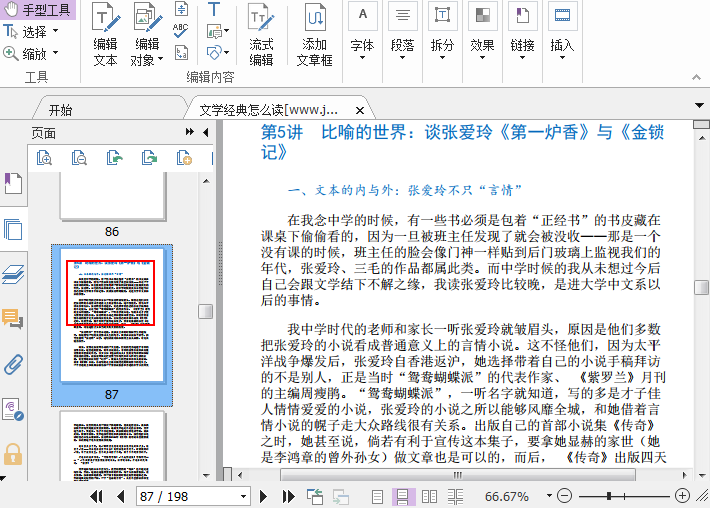Click the zoom in plus button
Image resolution: width=710 pixels, height=508 pixels.
tap(682, 496)
